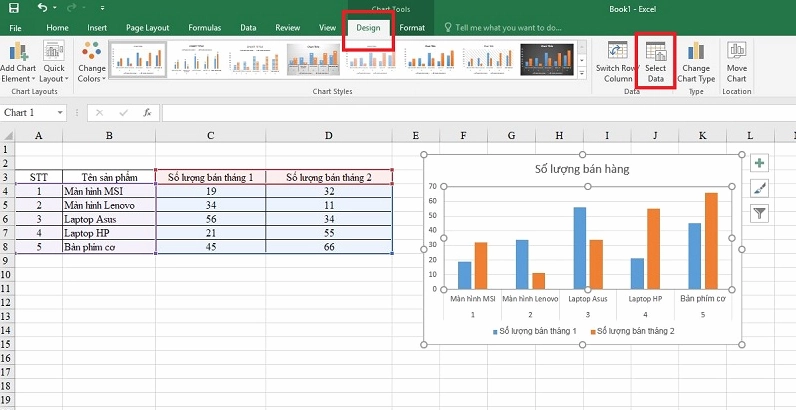796x410 pixels.
Task: Click the Move Chart button
Action: pos(736,62)
